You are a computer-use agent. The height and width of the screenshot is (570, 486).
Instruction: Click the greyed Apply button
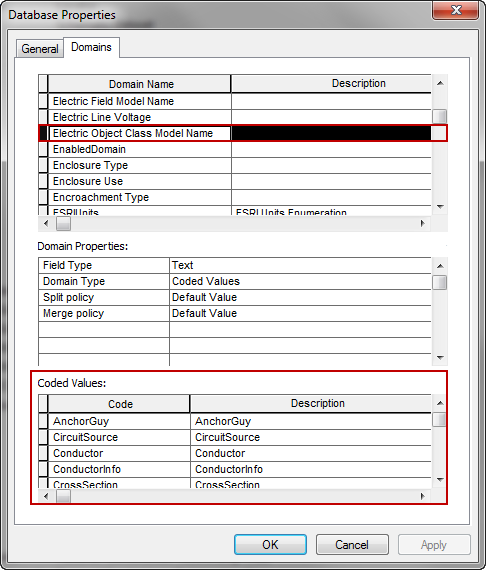pyautogui.click(x=434, y=544)
